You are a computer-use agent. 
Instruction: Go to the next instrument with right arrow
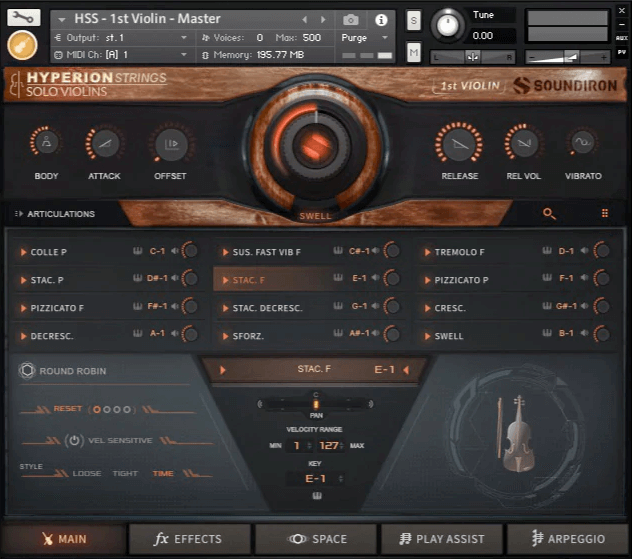pos(323,19)
